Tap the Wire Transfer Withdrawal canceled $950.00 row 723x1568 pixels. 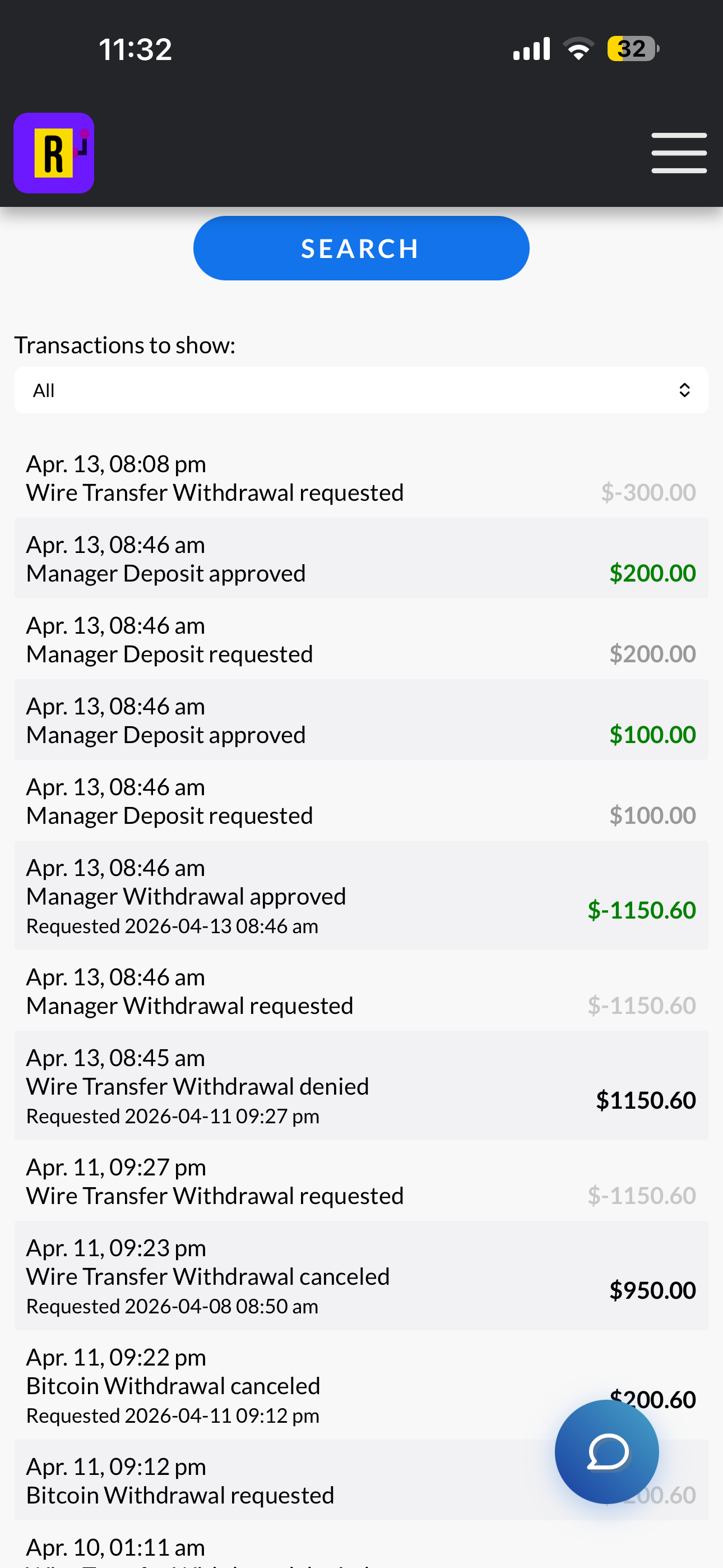click(361, 1275)
